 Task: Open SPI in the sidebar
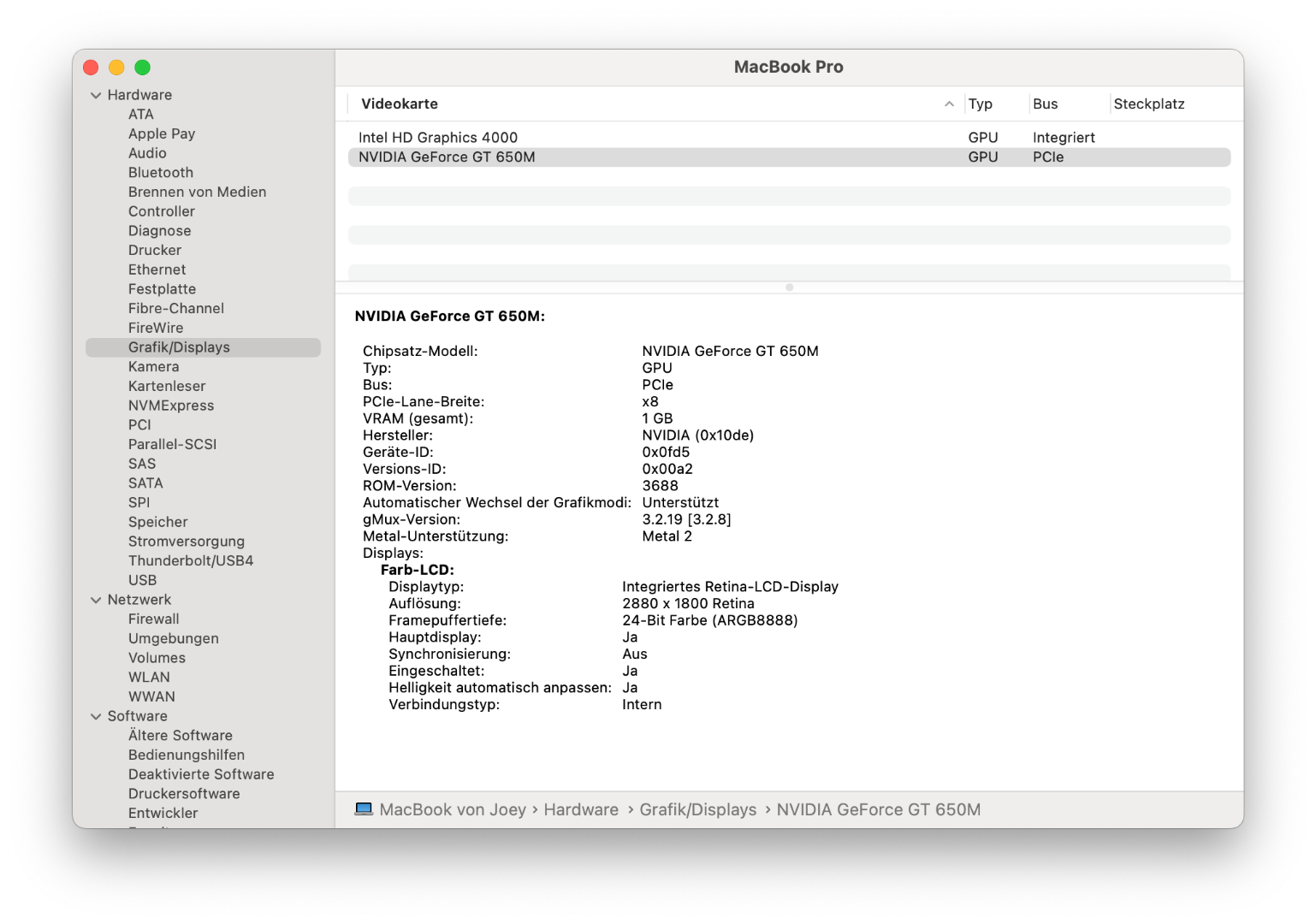pos(139,503)
